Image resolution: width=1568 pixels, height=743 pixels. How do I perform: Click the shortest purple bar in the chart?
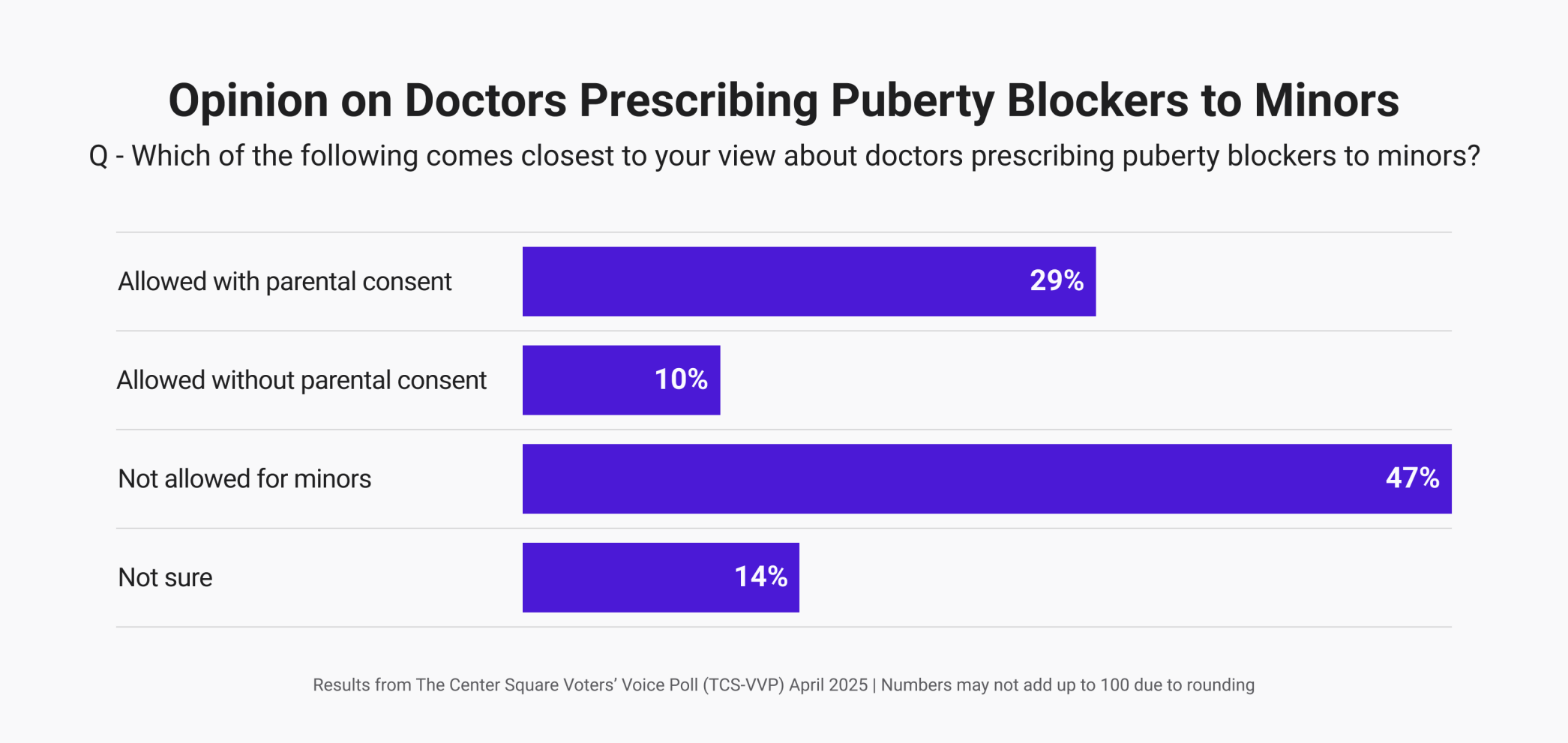pos(585,380)
